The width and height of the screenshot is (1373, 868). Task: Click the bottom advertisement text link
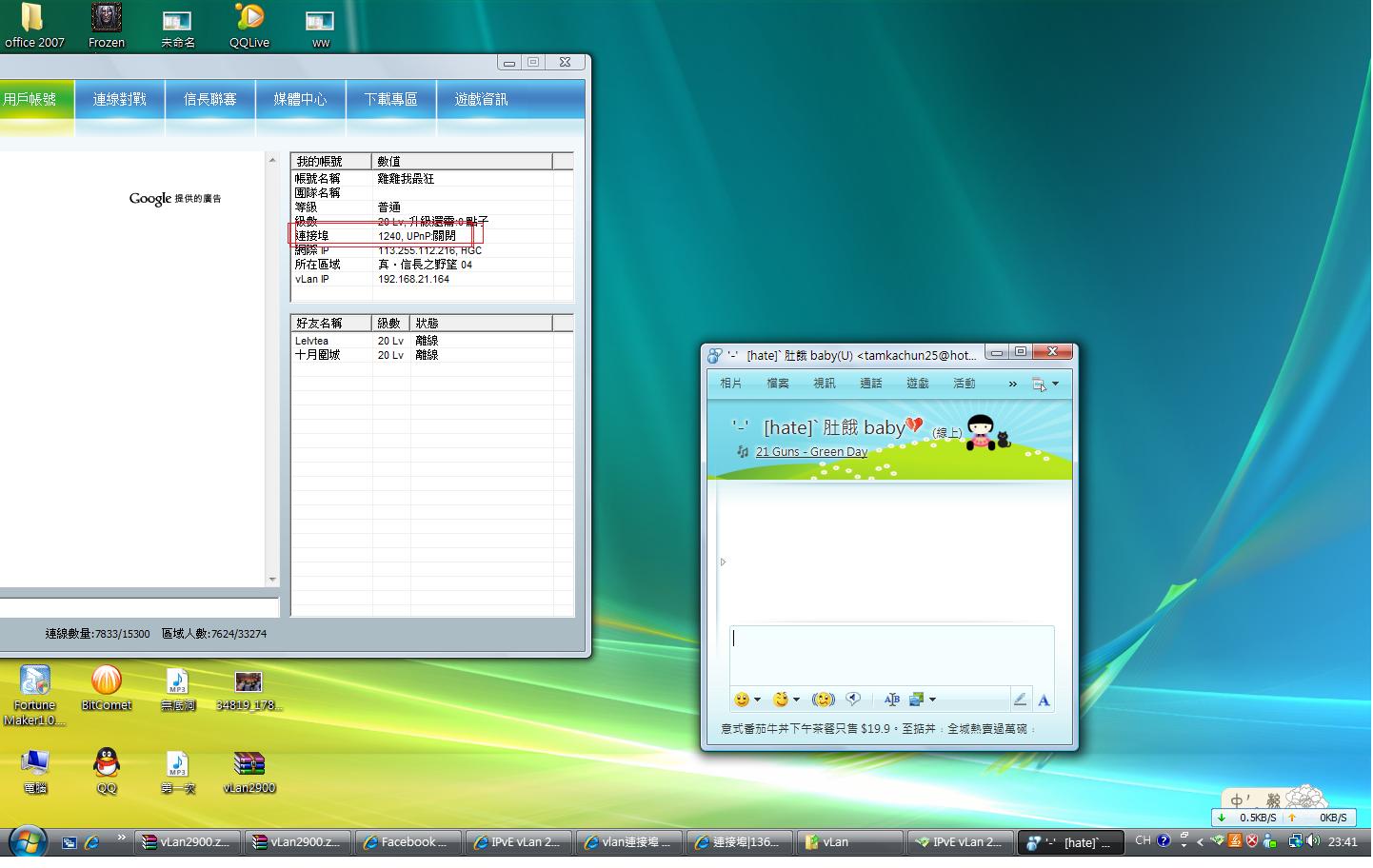point(877,729)
